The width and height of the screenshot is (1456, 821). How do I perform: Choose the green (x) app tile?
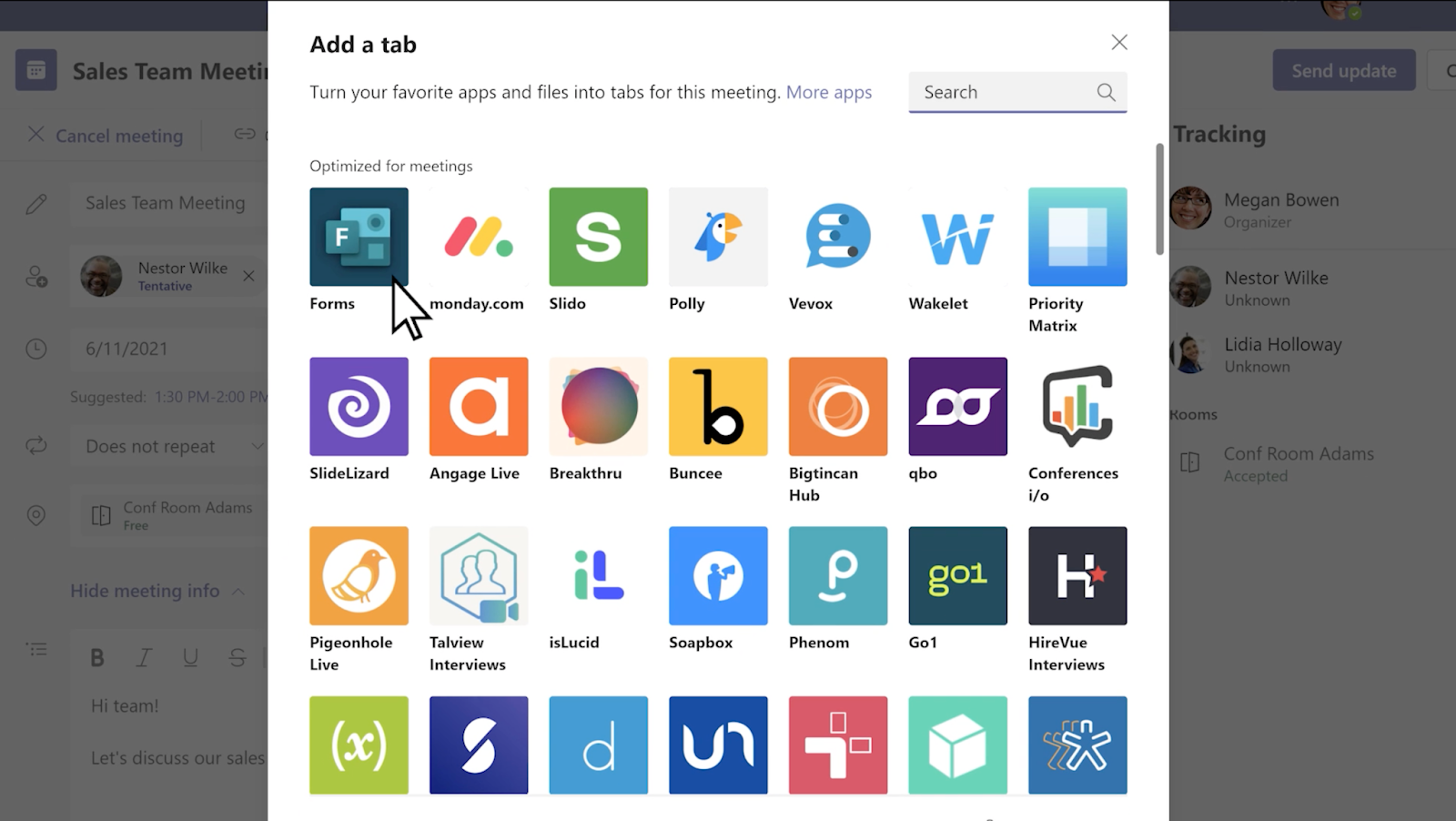click(x=359, y=745)
